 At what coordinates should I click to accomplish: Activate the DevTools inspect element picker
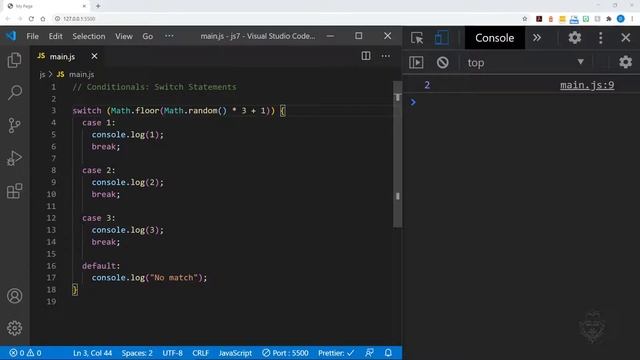417,38
